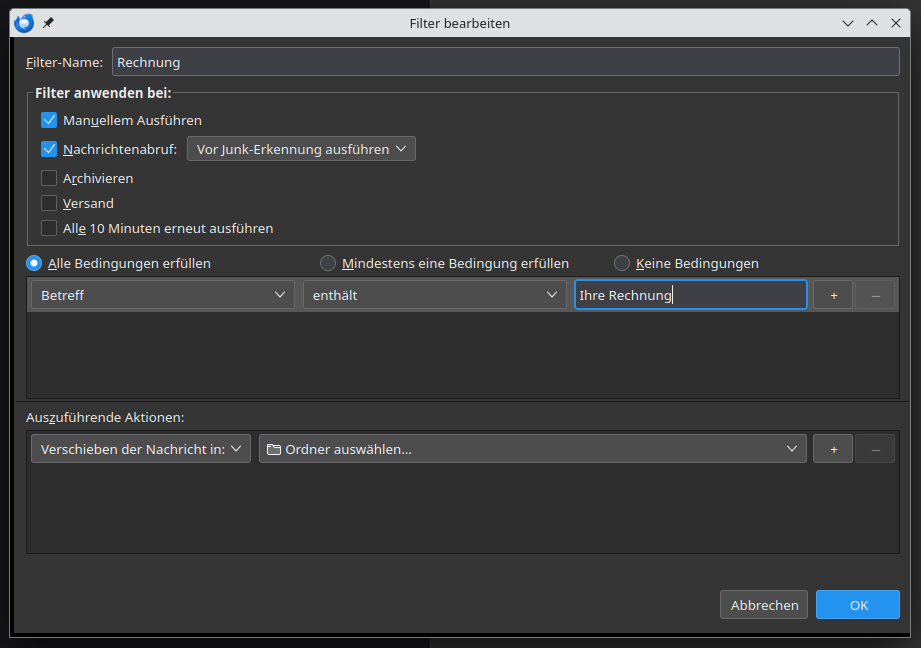Expand the enthält operator dropdown
This screenshot has width=921, height=648.
(x=434, y=295)
